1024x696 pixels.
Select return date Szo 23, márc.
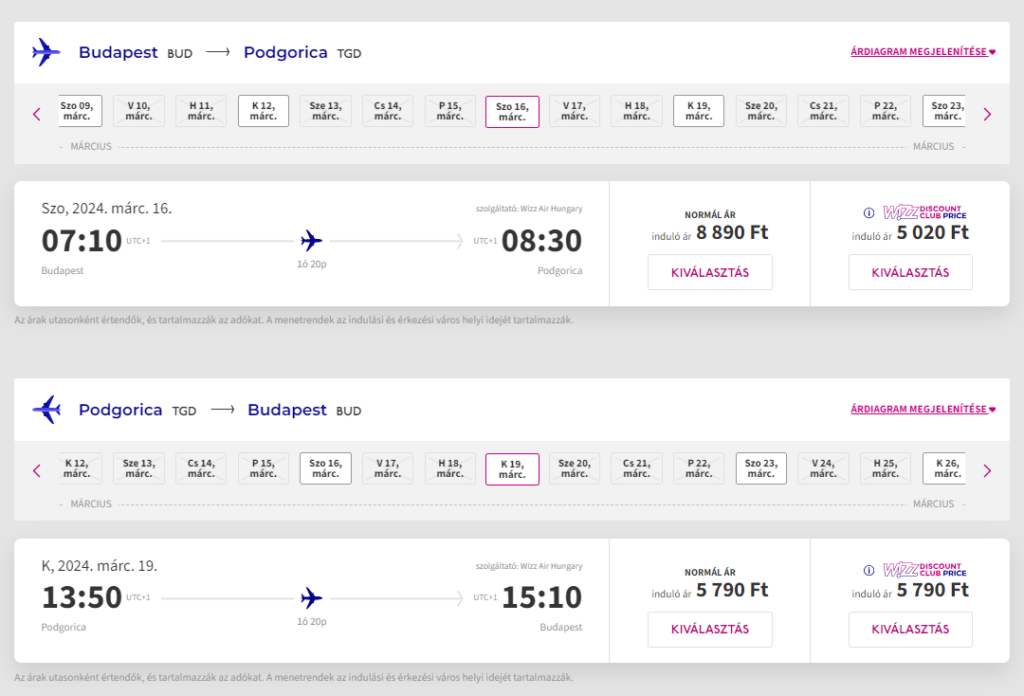click(x=760, y=469)
